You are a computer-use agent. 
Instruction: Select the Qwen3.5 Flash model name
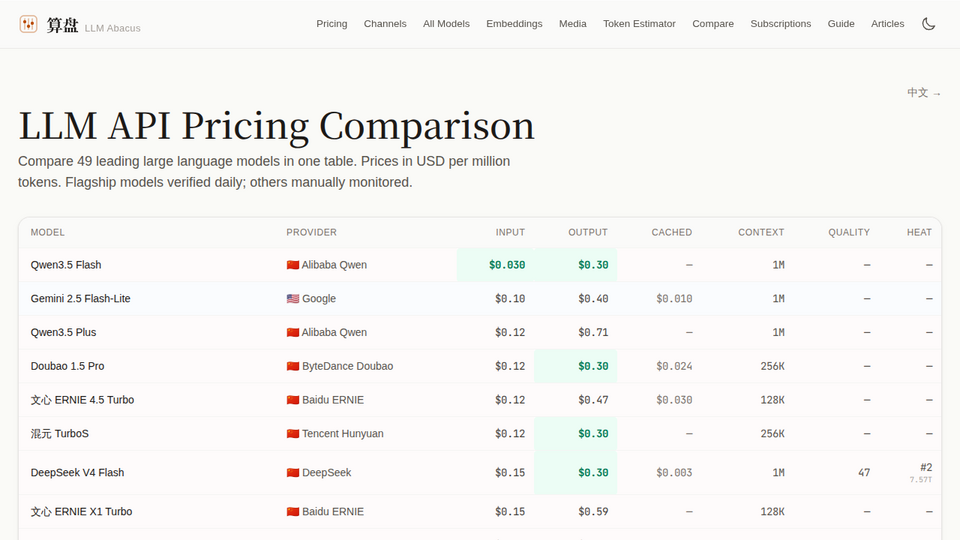[x=66, y=265]
